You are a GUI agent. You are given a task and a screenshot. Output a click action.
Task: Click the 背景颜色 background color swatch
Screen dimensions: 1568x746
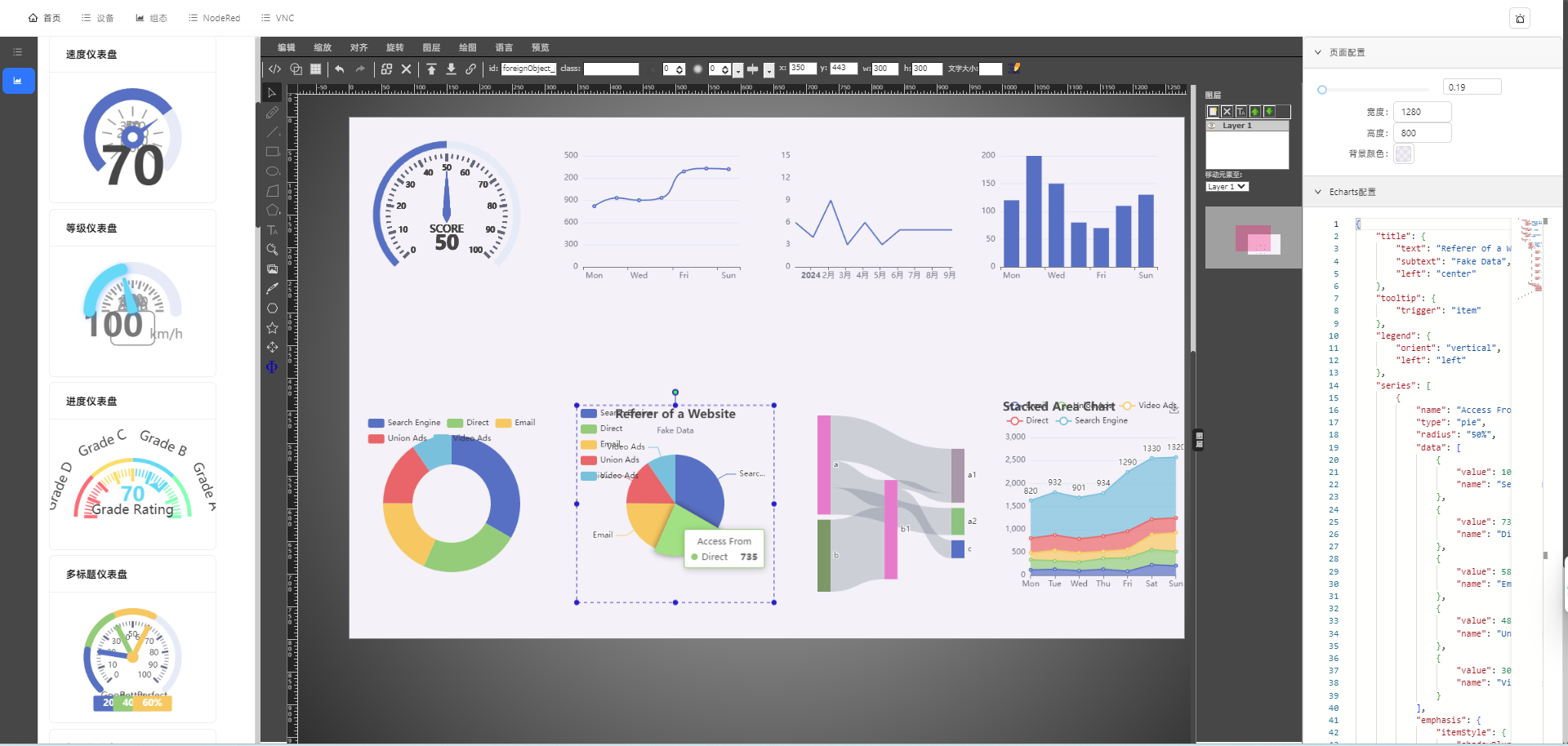click(x=1403, y=153)
